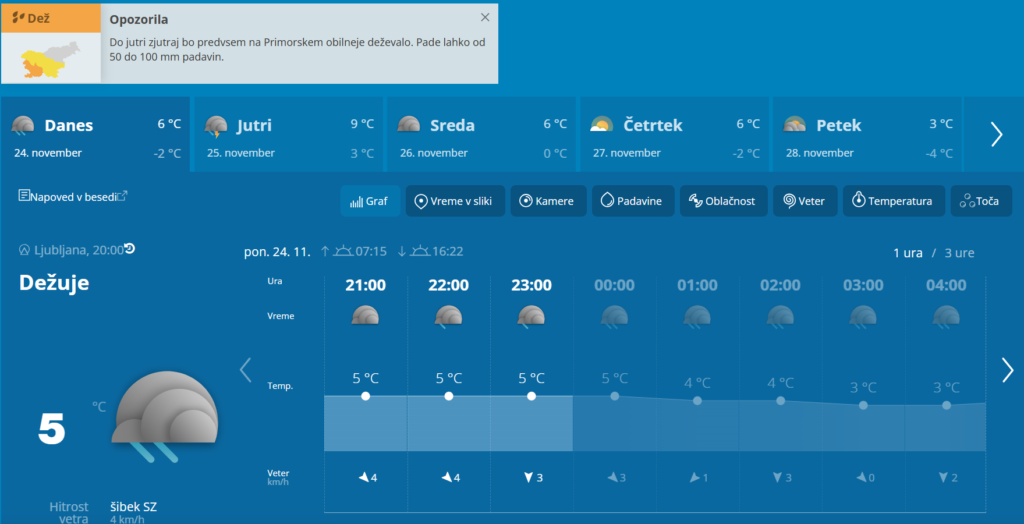Click the history icon next to Ljubljana time
Viewport: 1024px width, 524px height.
point(129,249)
